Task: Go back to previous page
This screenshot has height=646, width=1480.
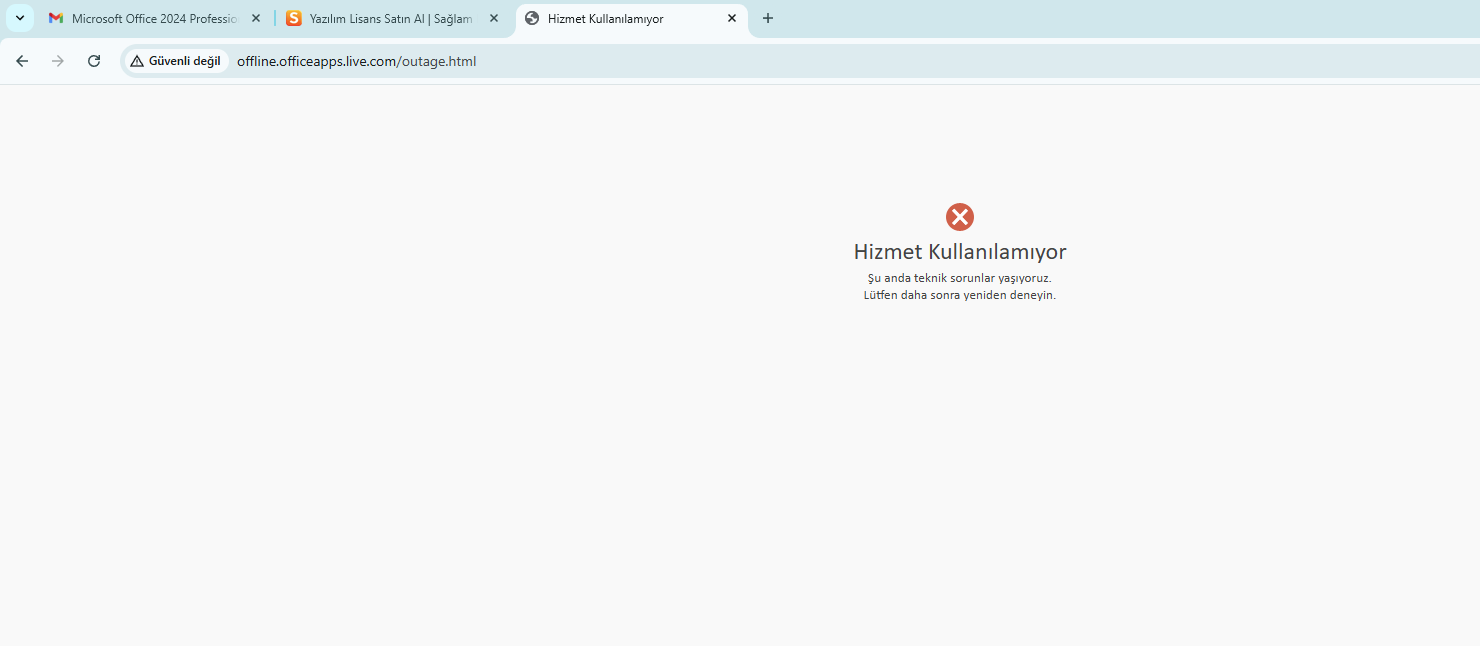Action: click(22, 61)
